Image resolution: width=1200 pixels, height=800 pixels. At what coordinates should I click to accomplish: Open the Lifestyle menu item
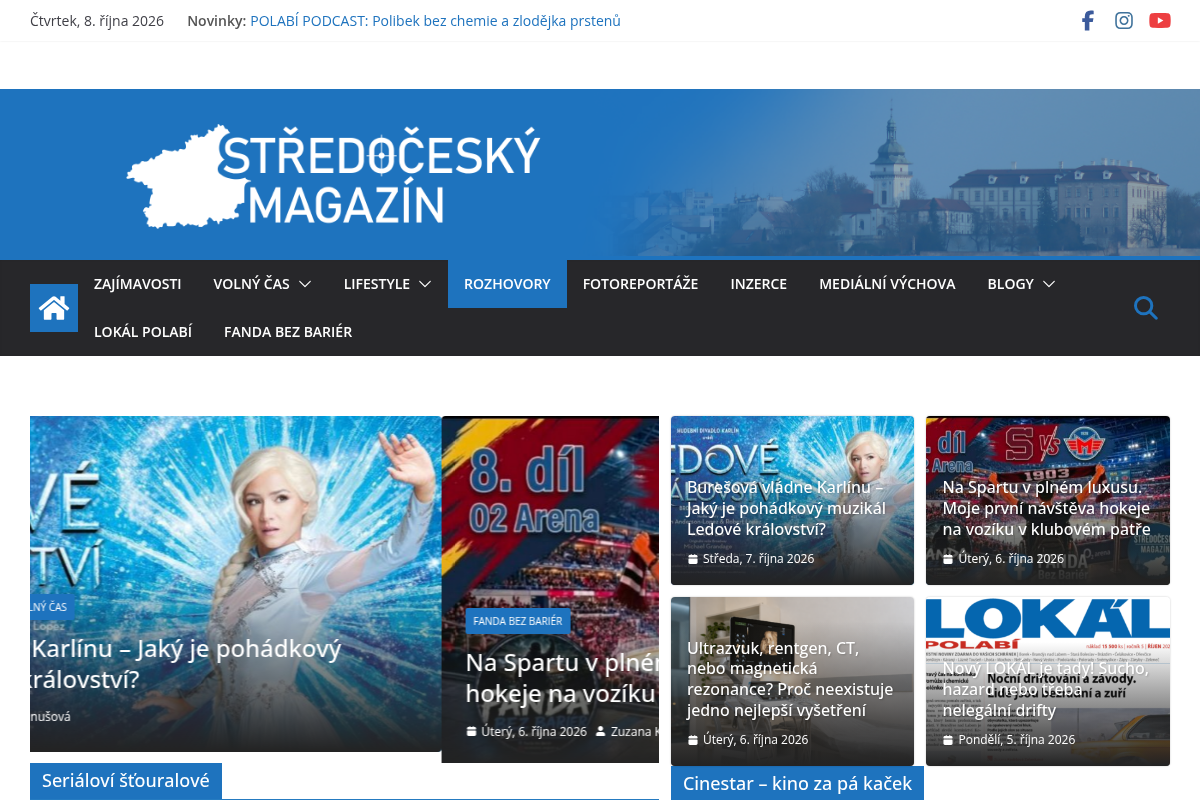click(377, 284)
